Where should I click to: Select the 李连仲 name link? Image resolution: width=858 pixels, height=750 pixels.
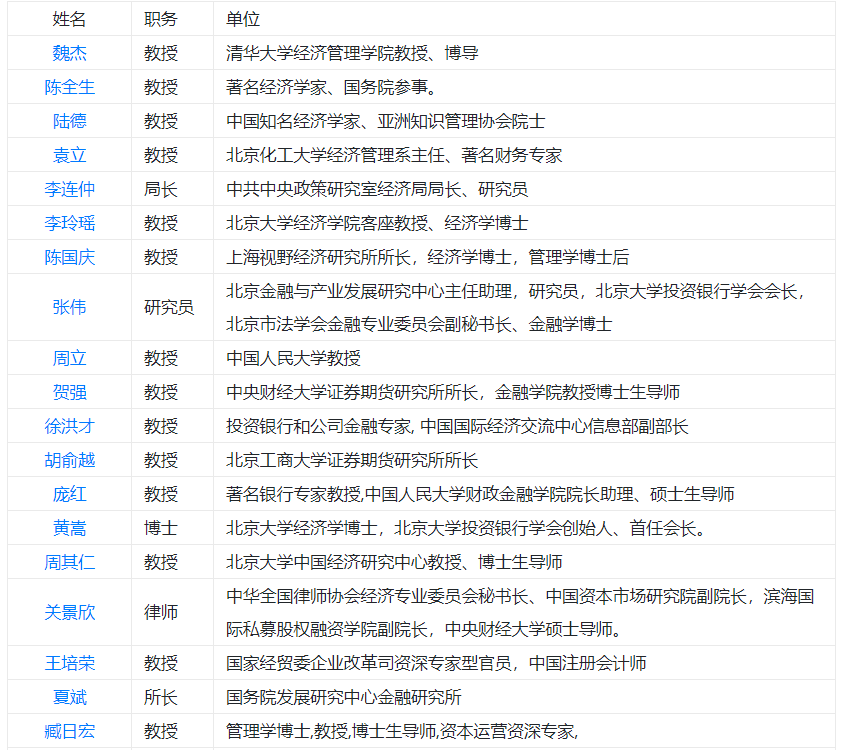pos(69,189)
